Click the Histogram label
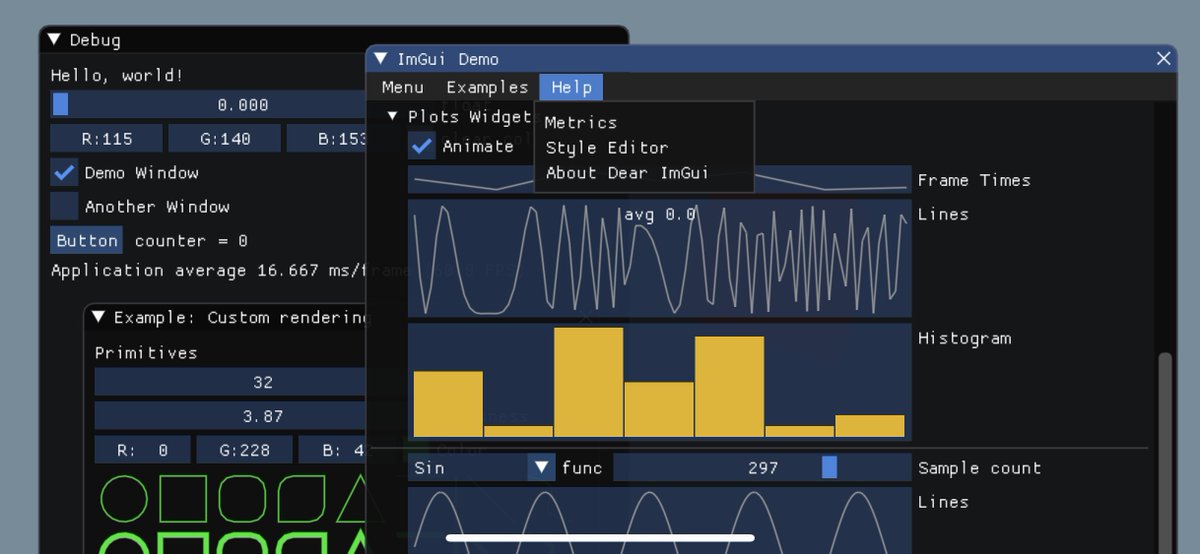The height and width of the screenshot is (554, 1200). (965, 338)
